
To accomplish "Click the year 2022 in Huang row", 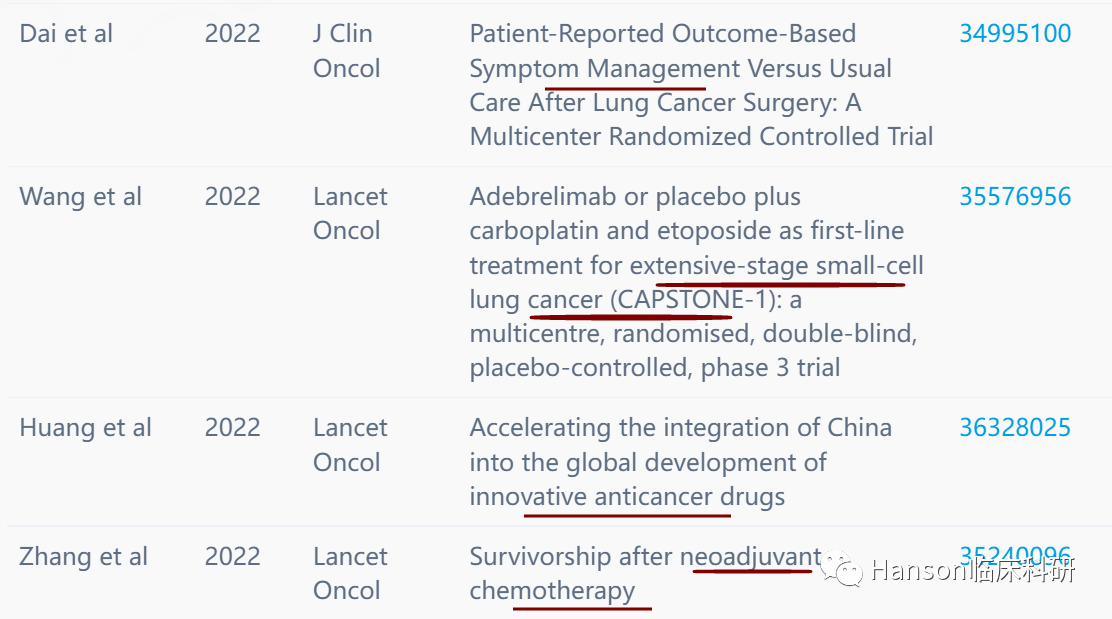I will point(233,428).
